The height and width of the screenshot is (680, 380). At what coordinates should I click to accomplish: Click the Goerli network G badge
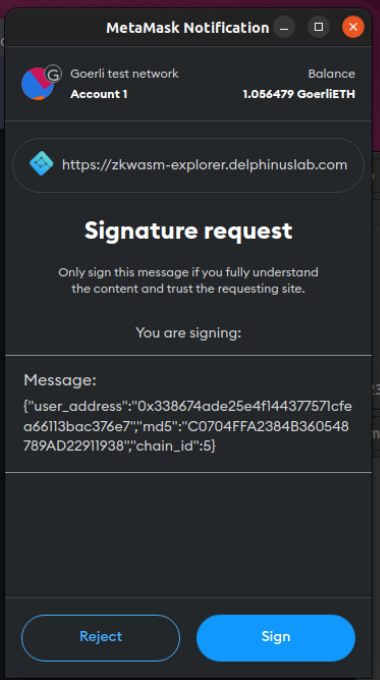[x=53, y=74]
